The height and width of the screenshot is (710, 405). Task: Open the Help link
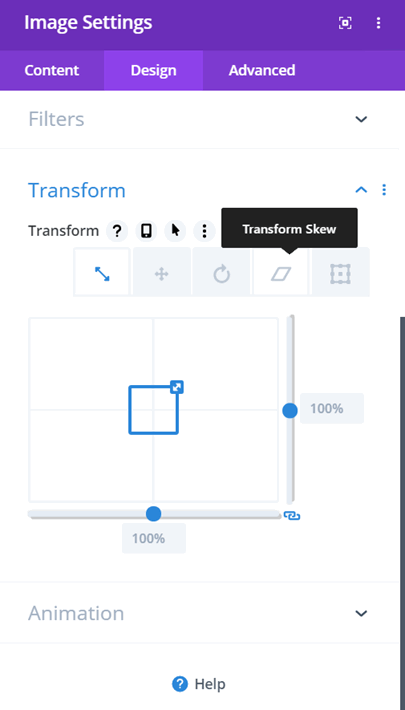pyautogui.click(x=199, y=684)
